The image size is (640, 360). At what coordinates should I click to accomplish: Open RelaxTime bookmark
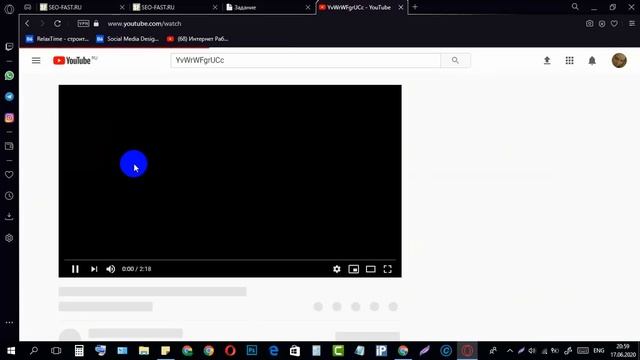(x=58, y=39)
